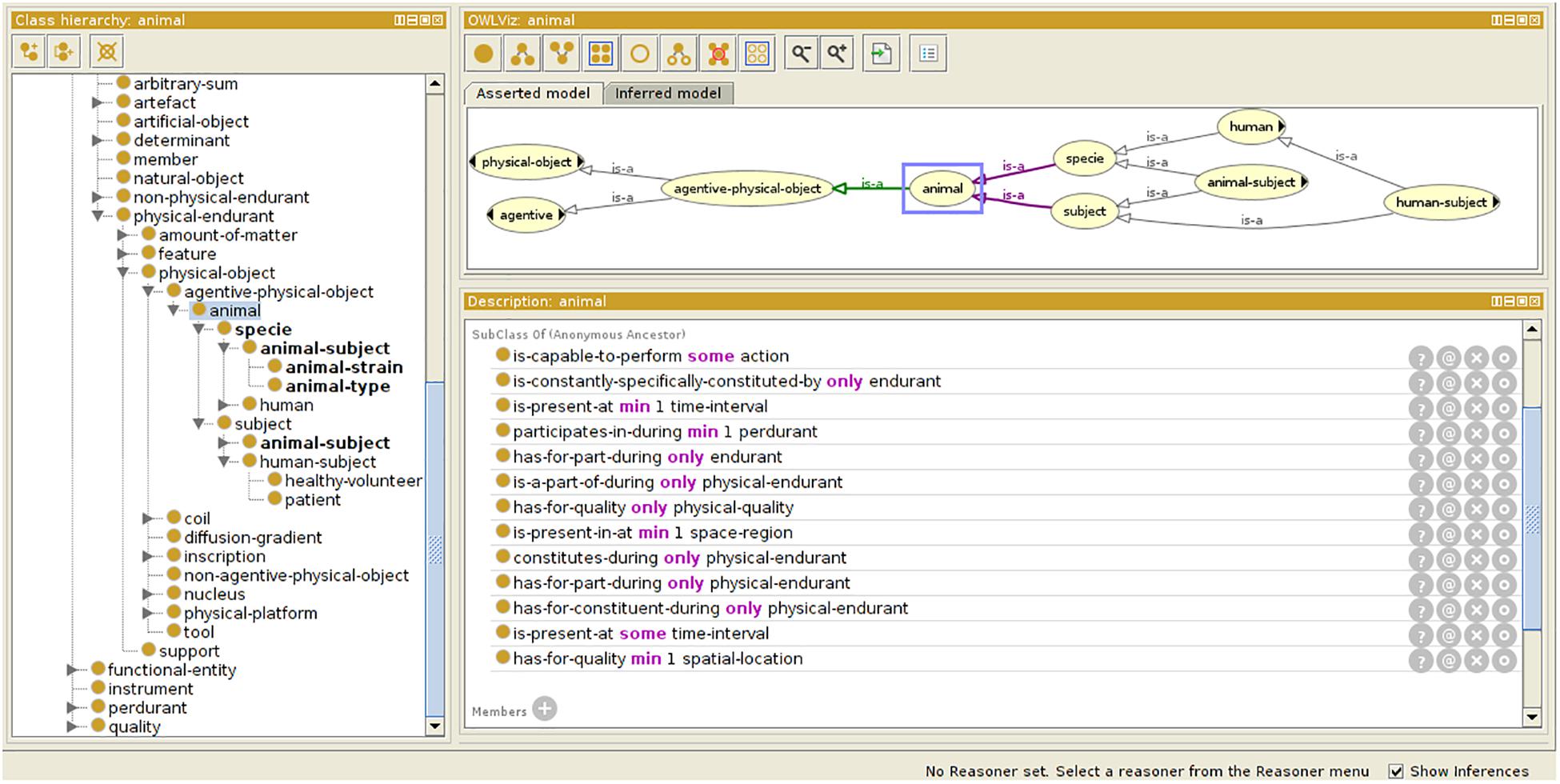1560x784 pixels.
Task: Expand the artefact tree node
Action: (x=98, y=102)
